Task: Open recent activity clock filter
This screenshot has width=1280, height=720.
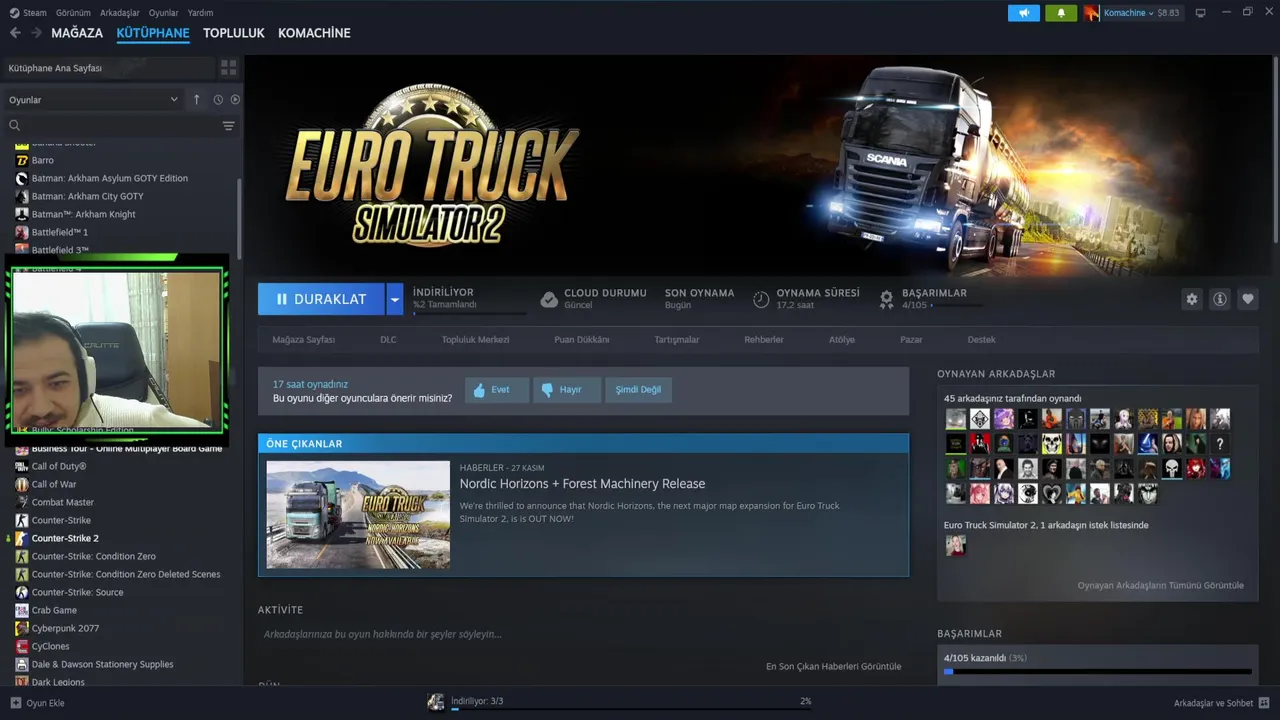Action: pos(218,99)
